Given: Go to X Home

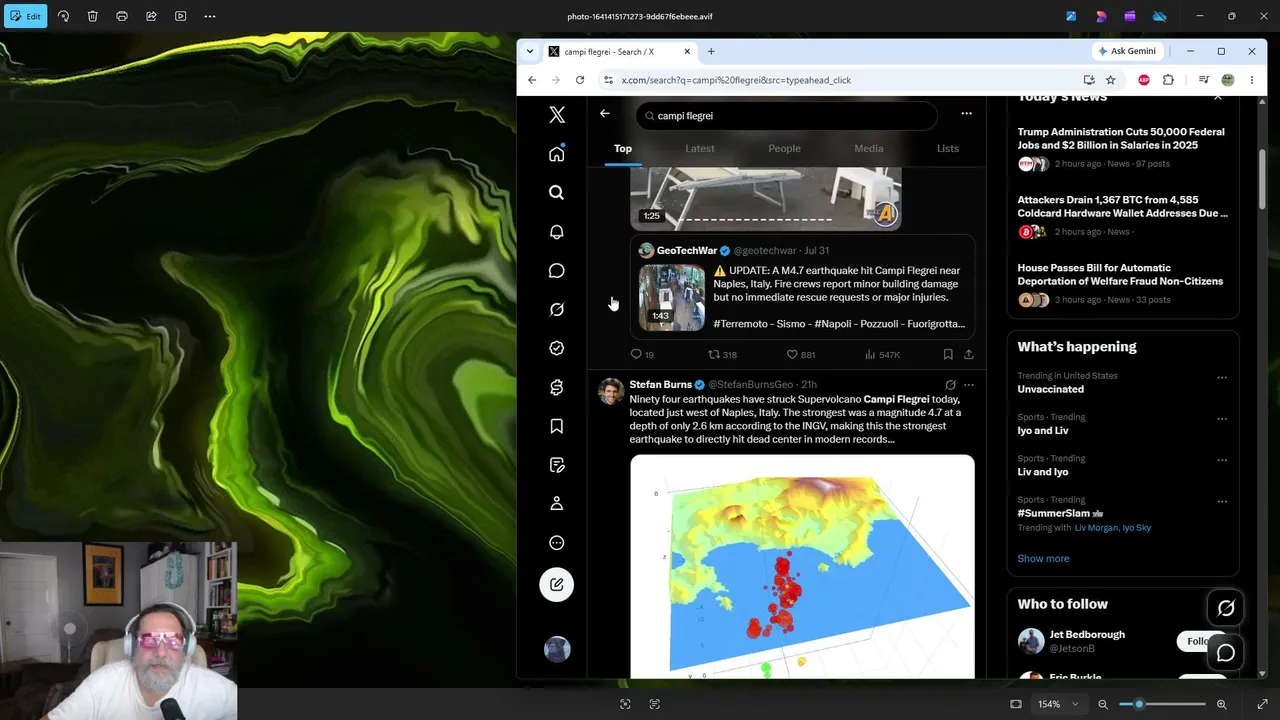Looking at the screenshot, I should tap(557, 154).
